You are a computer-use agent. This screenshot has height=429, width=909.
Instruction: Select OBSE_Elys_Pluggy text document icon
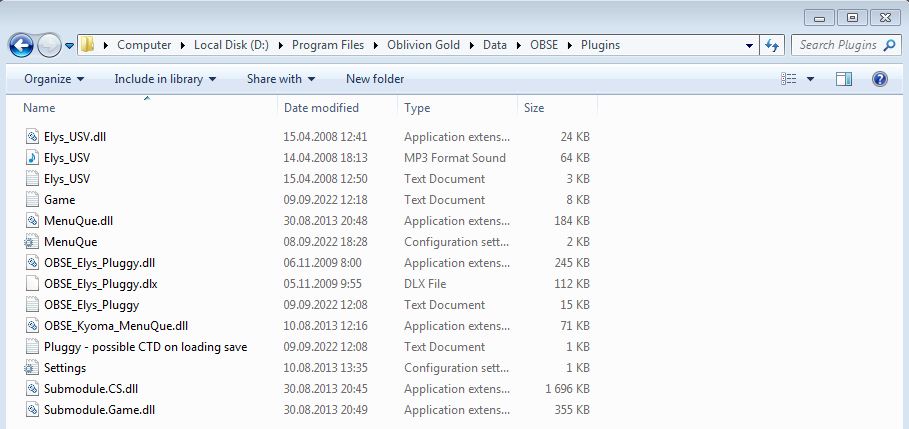pos(32,304)
